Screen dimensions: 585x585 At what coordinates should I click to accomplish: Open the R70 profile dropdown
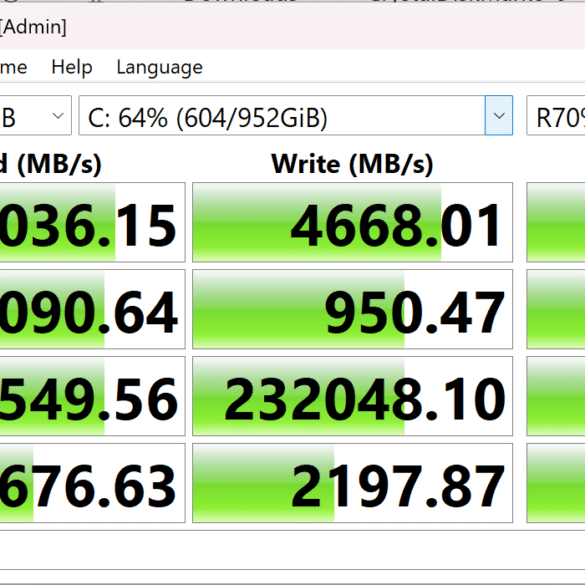pos(556,115)
